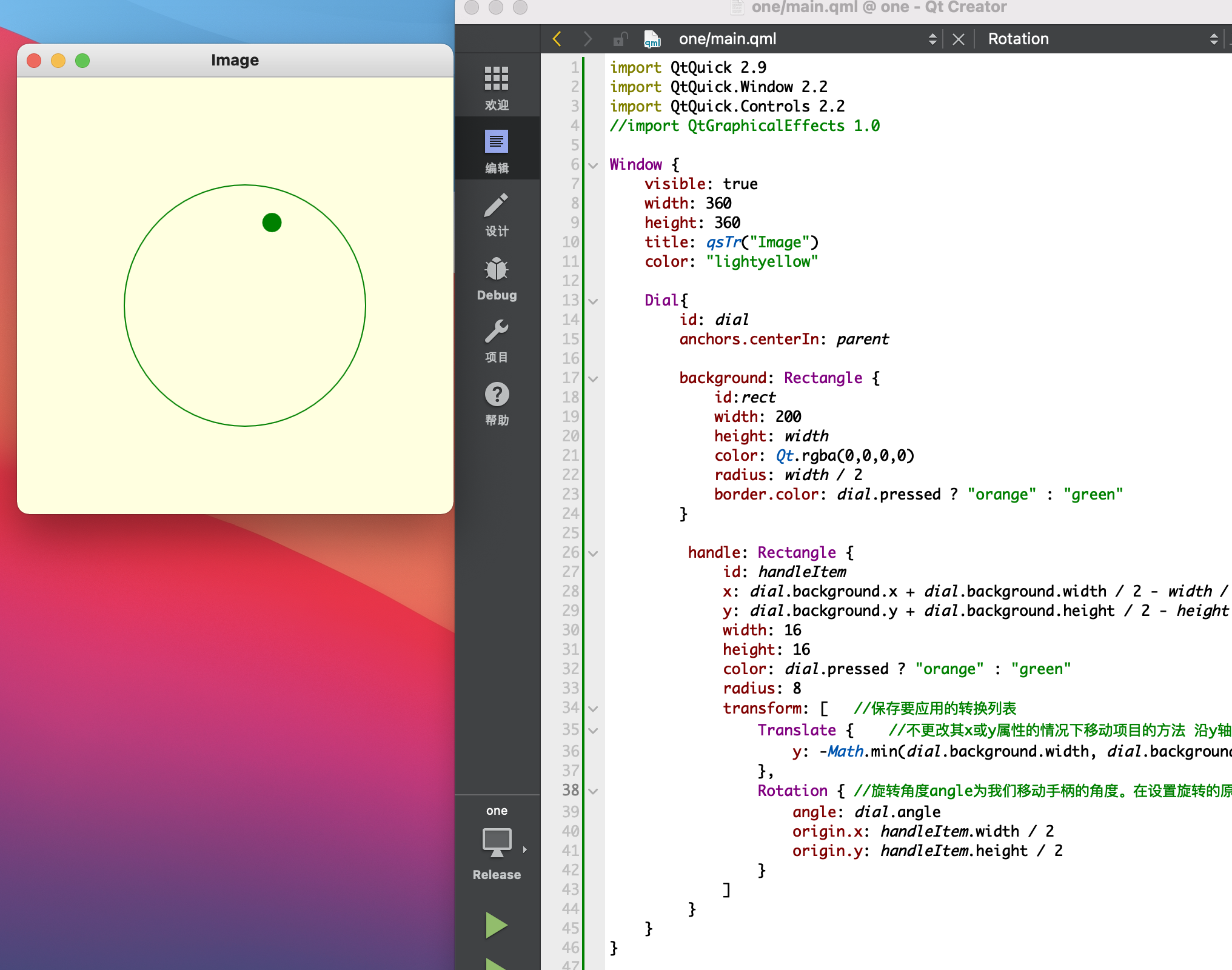Click the green Run button
Image resolution: width=1232 pixels, height=970 pixels.
[497, 925]
